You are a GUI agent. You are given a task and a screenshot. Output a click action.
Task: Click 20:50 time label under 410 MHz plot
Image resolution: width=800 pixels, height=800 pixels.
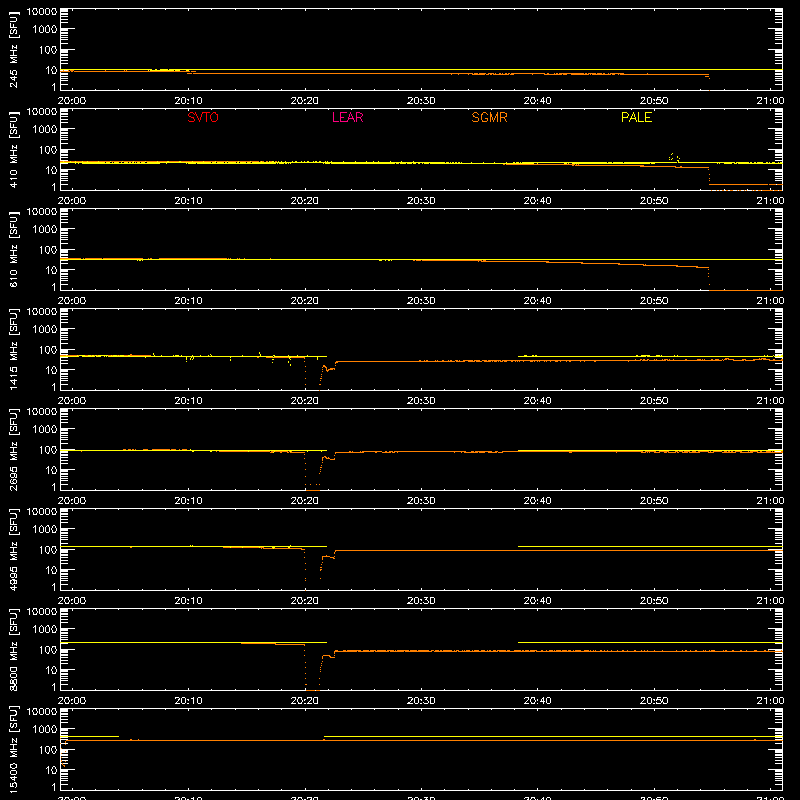click(x=654, y=201)
